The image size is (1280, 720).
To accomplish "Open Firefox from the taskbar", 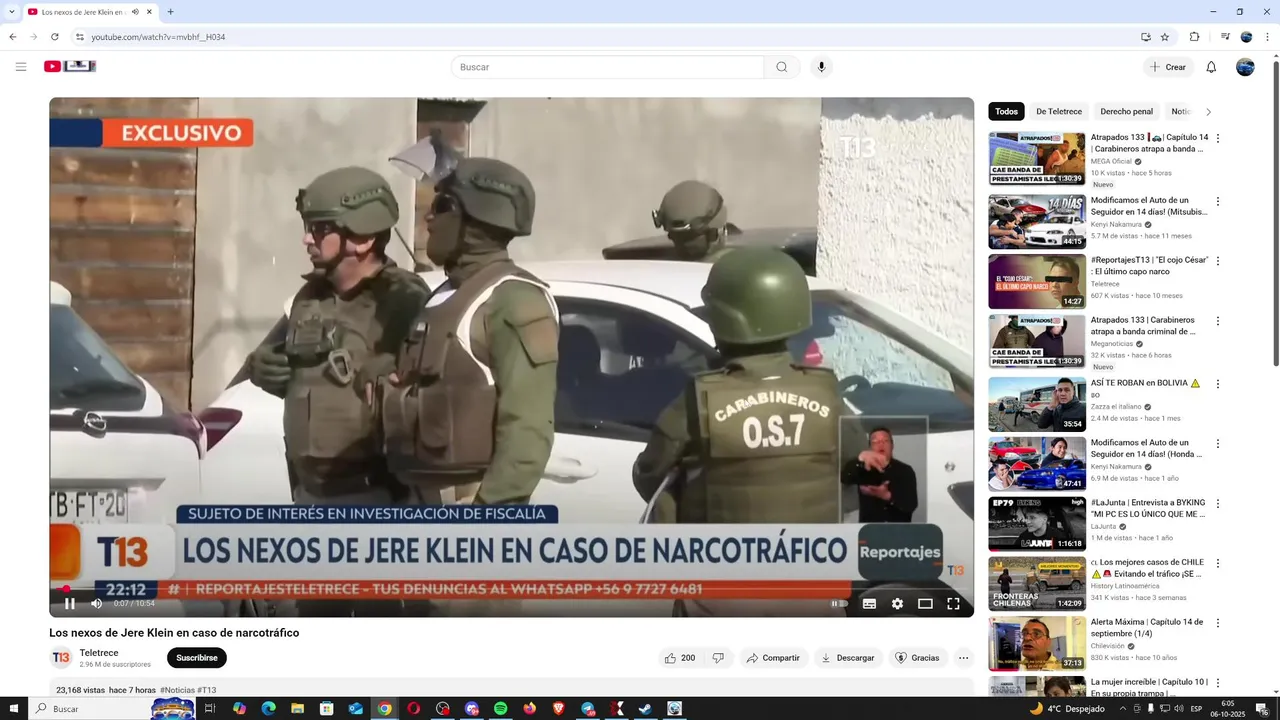I will pos(530,708).
